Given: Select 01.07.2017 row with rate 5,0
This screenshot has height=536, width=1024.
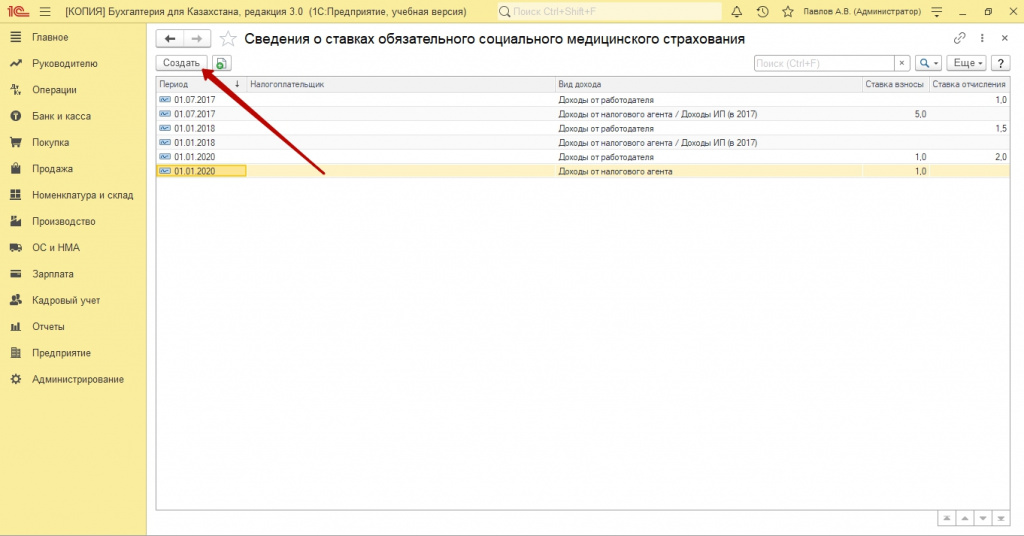Looking at the screenshot, I should [x=583, y=114].
